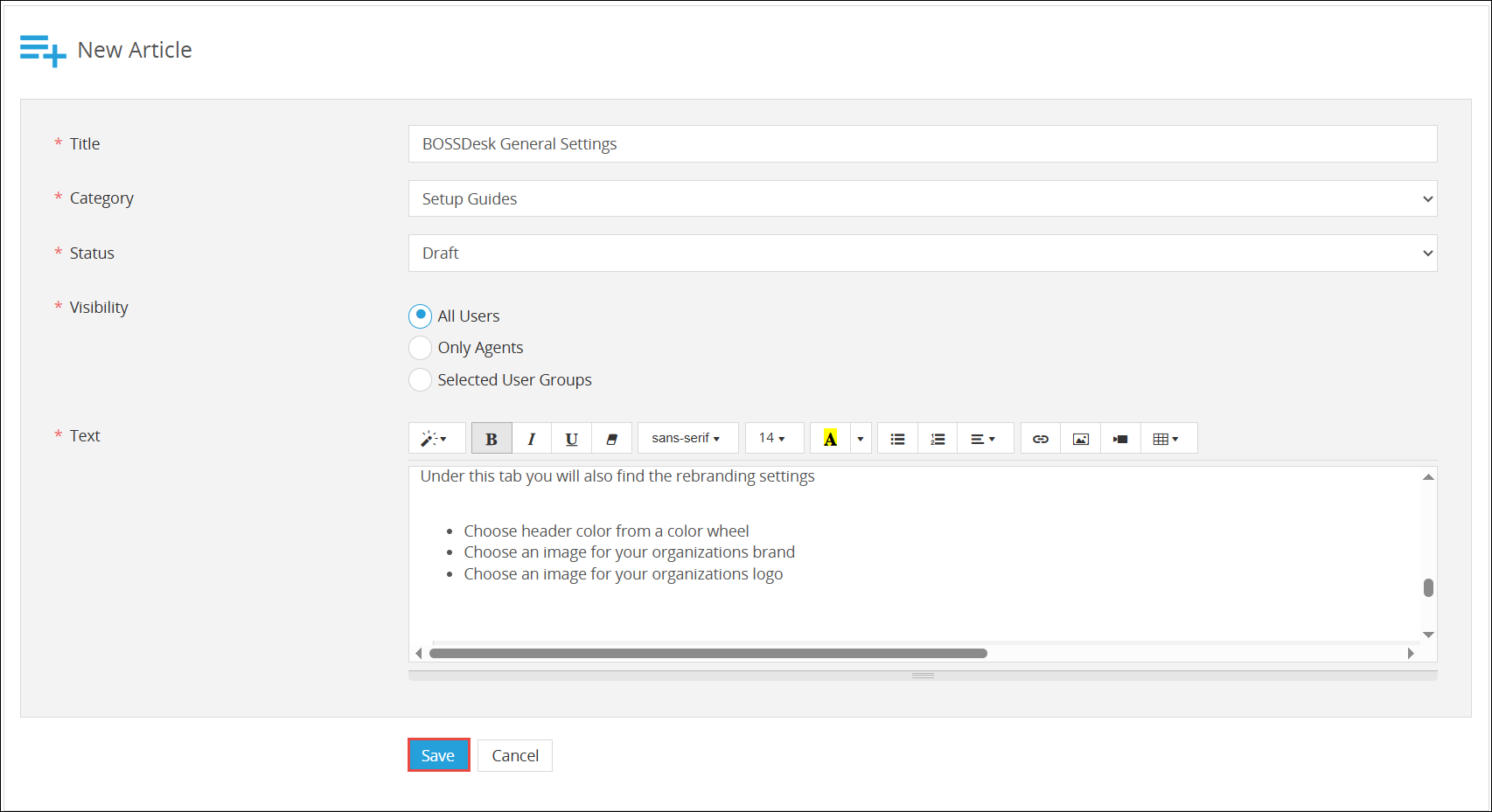Screen dimensions: 1492x812
Task: Open the magic wand style dropdown
Action: point(436,439)
